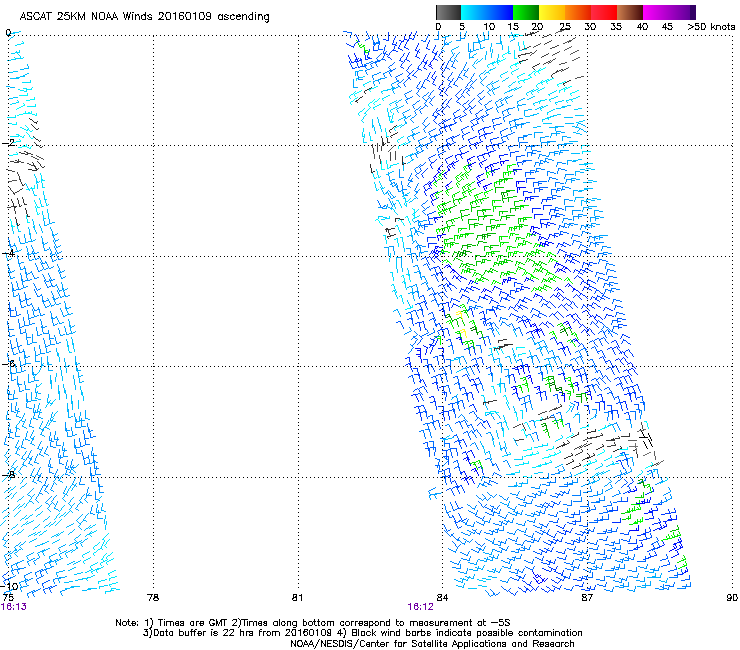The height and width of the screenshot is (650, 740).
Task: Click the longitude label '78'
Action: coord(153,598)
